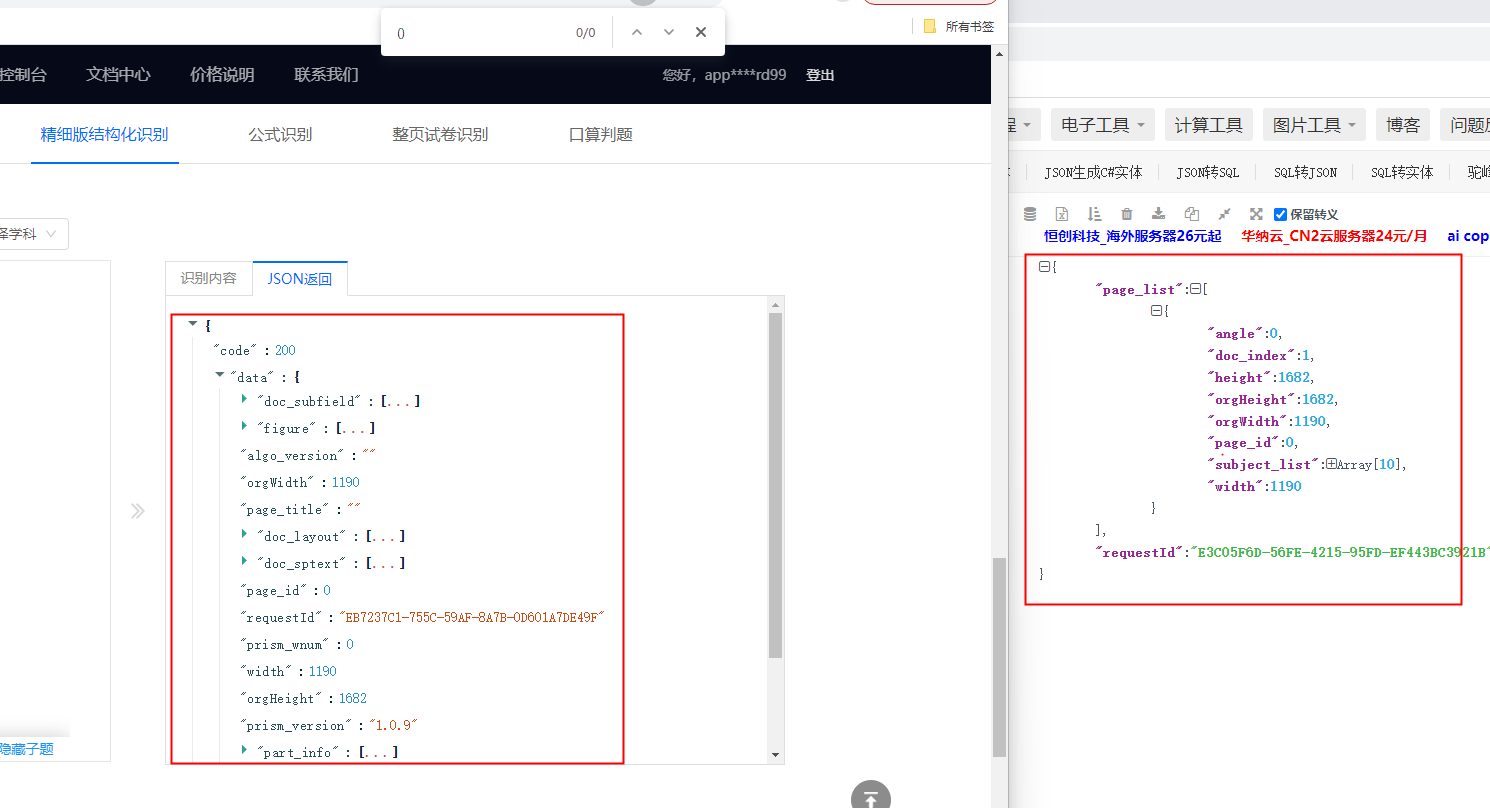Expand the "part_info" array node
The width and height of the screenshot is (1490, 808).
click(245, 749)
